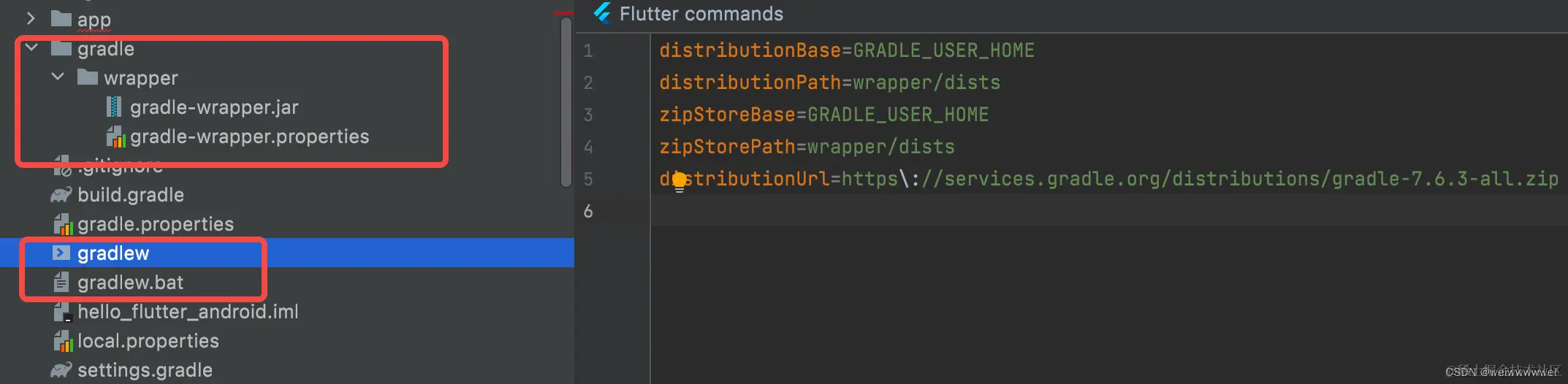The height and width of the screenshot is (384, 1568).
Task: Click the gradlew script icon
Action: tap(61, 253)
